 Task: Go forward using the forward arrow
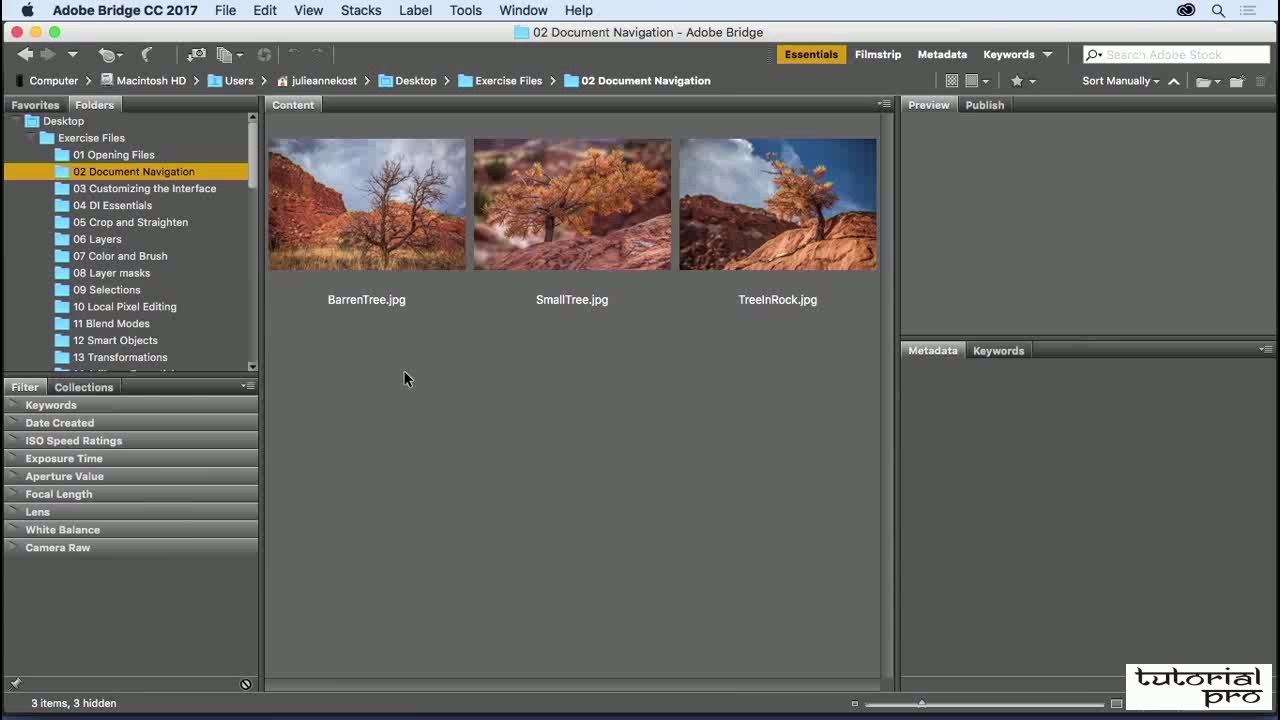pyautogui.click(x=47, y=55)
